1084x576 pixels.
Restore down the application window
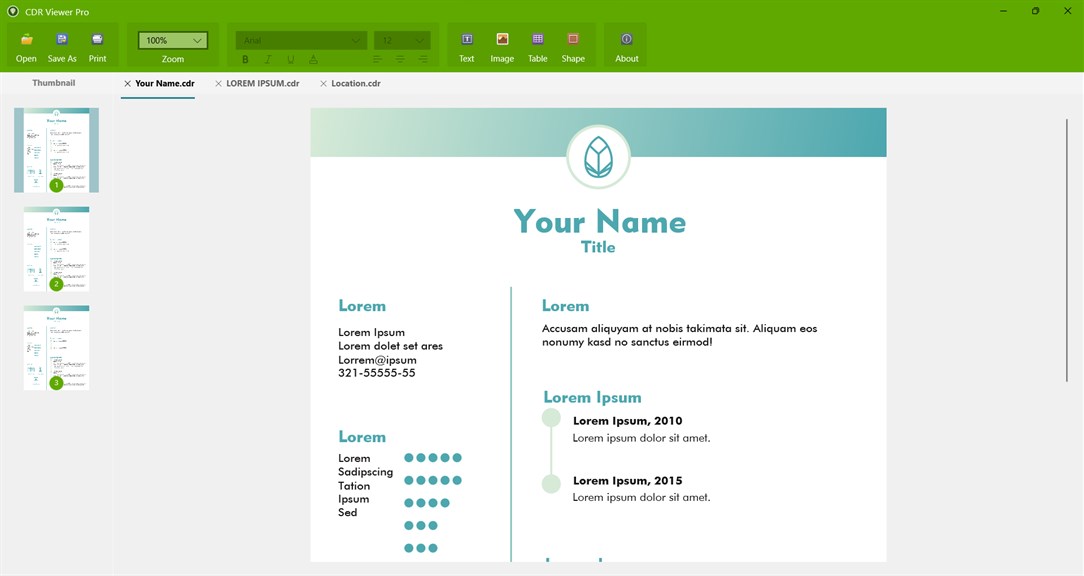(1035, 11)
